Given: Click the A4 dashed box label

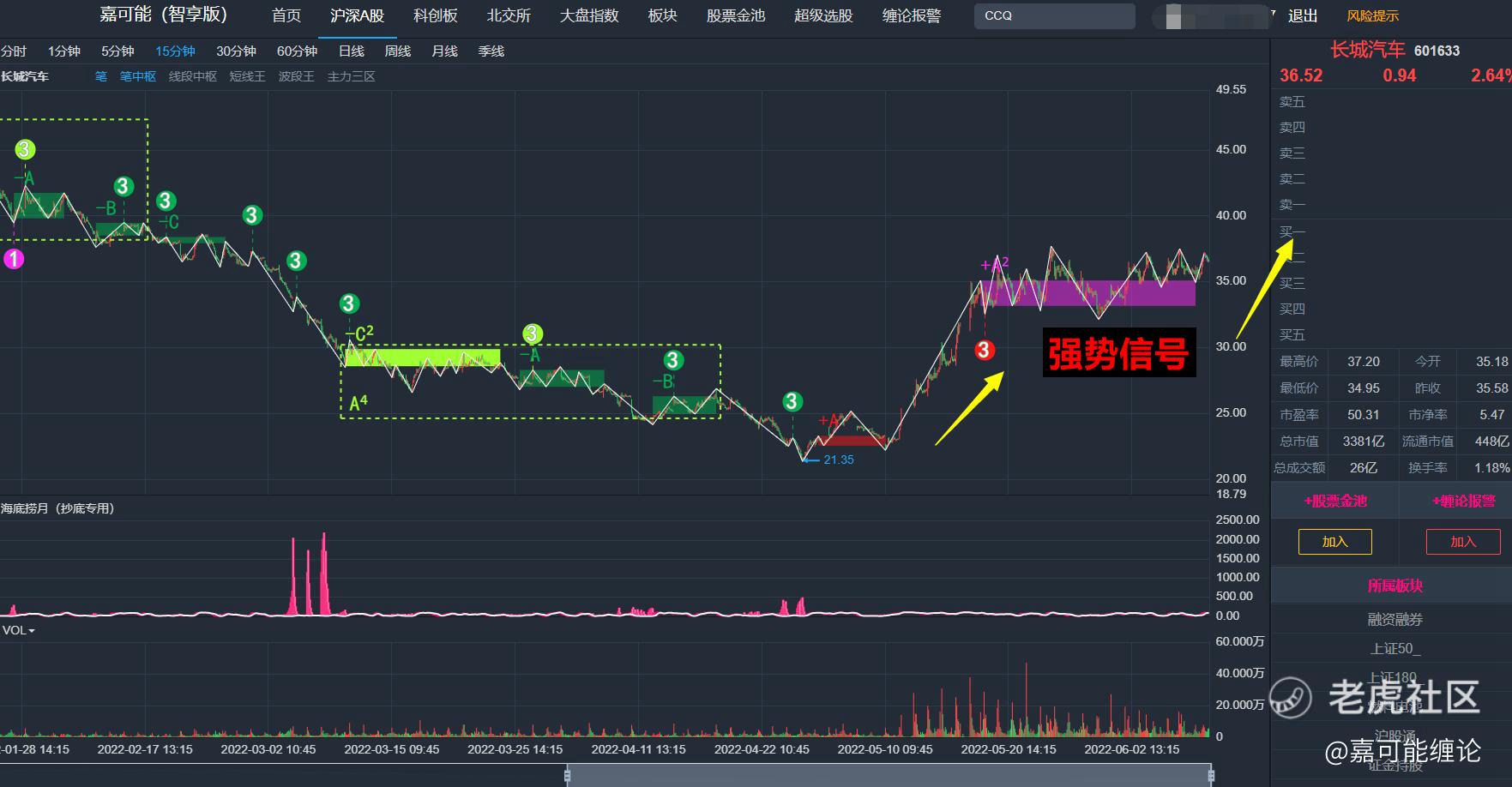Looking at the screenshot, I should tap(358, 402).
